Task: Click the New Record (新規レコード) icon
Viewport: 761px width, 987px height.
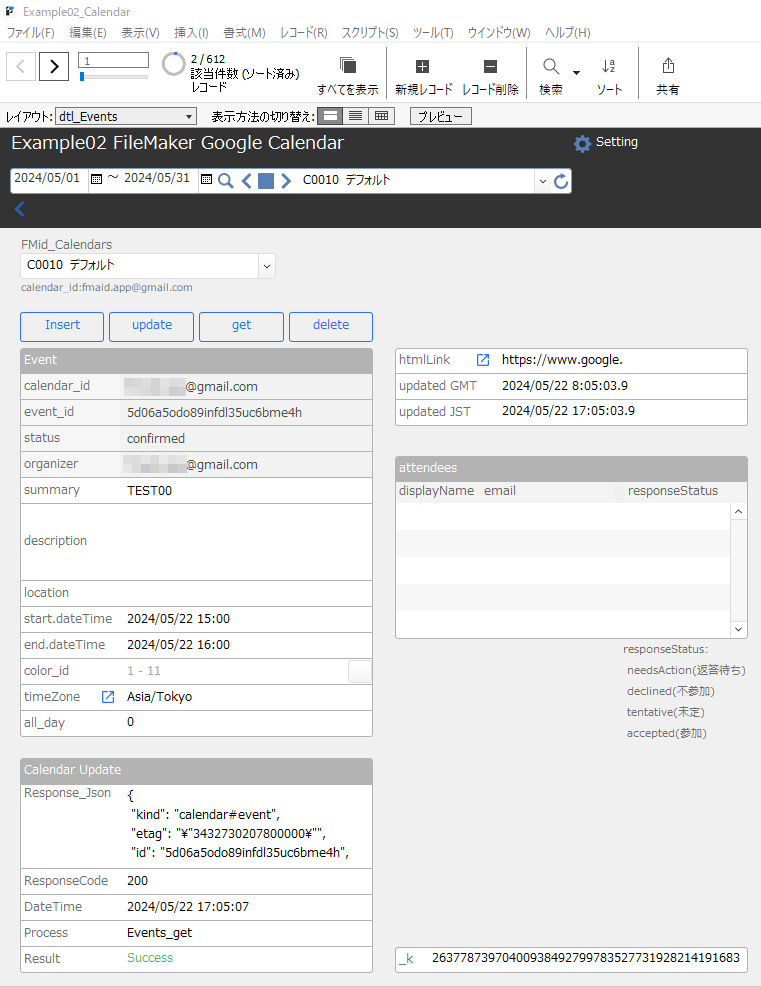Action: pos(423,67)
